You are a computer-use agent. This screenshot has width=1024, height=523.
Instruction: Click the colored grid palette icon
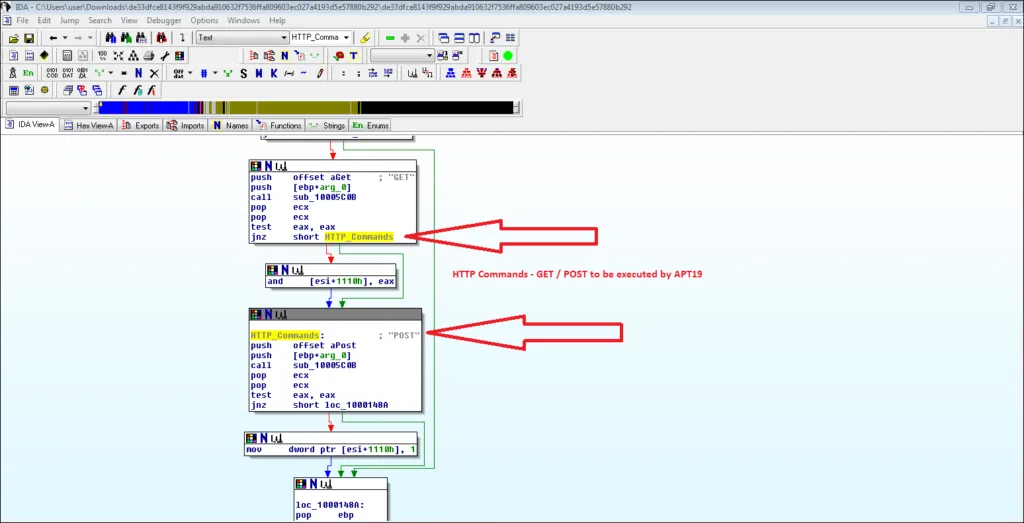tap(180, 55)
